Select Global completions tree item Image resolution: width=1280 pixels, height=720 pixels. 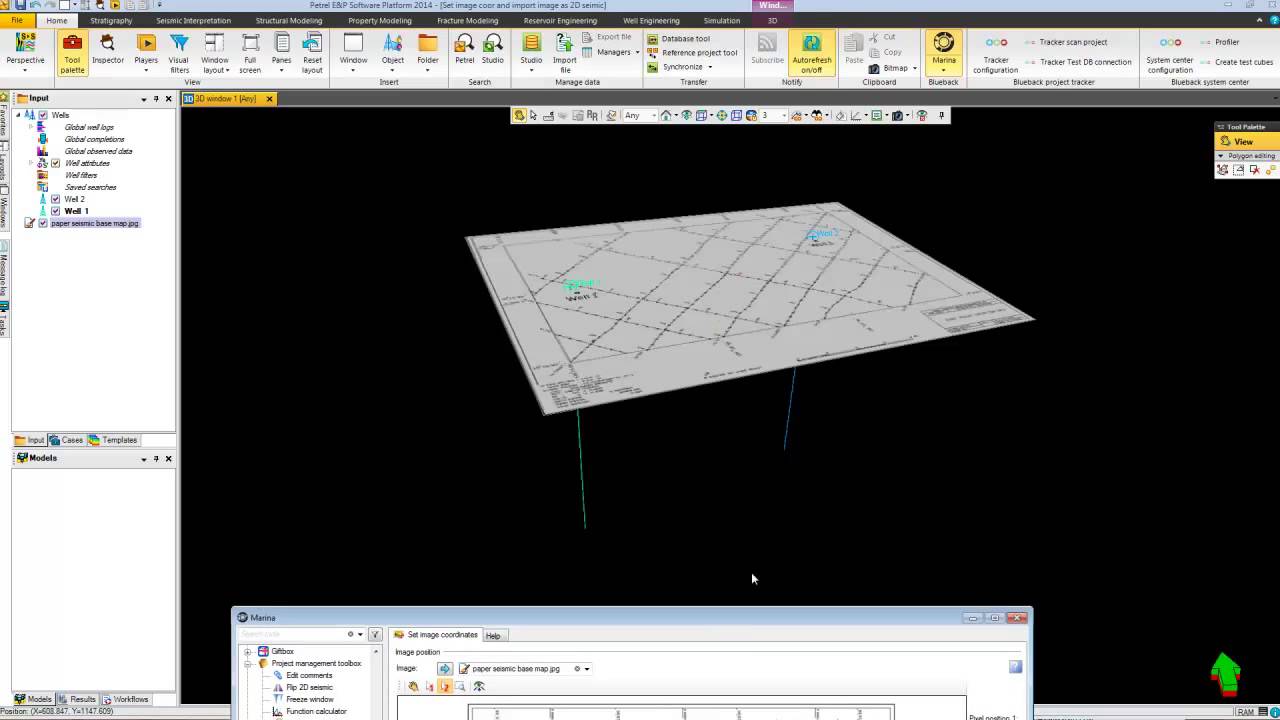pos(94,139)
